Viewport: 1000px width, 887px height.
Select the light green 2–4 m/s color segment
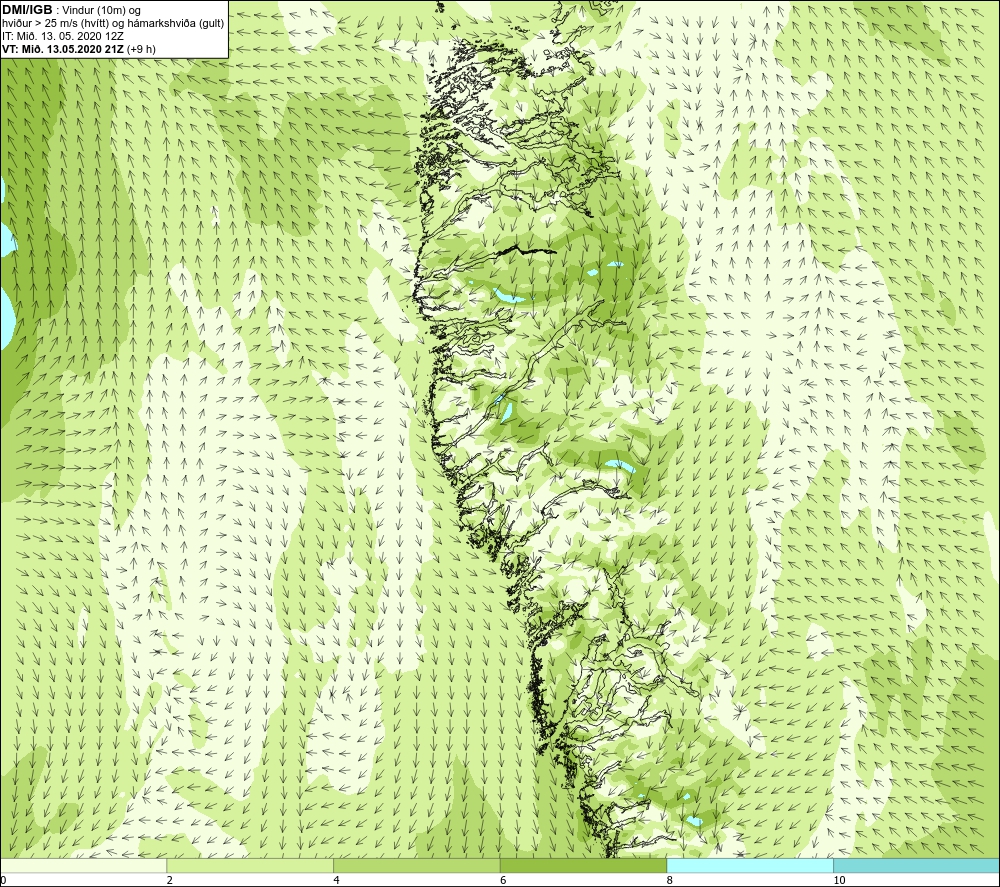tap(250, 866)
